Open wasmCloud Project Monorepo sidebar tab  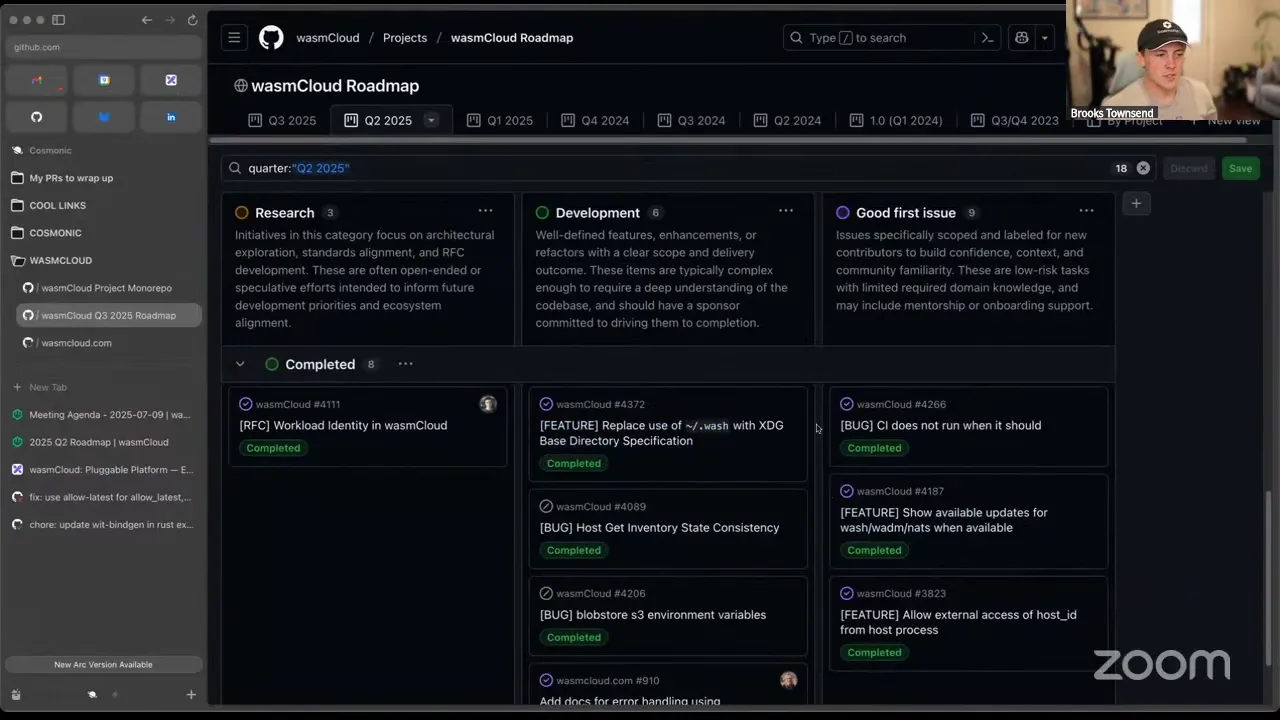tap(110, 288)
